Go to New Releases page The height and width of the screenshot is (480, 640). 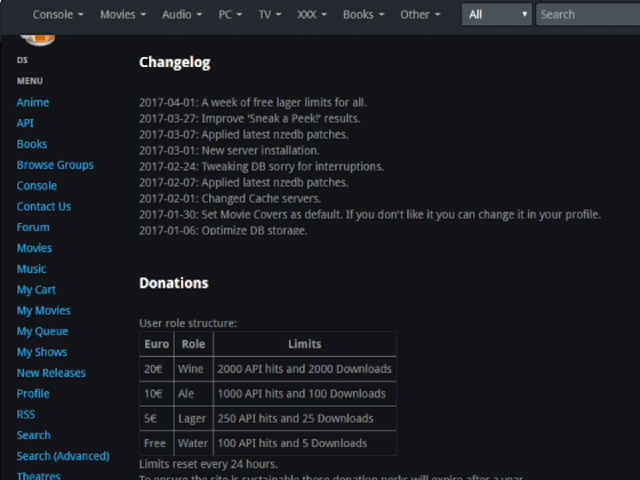click(x=51, y=373)
